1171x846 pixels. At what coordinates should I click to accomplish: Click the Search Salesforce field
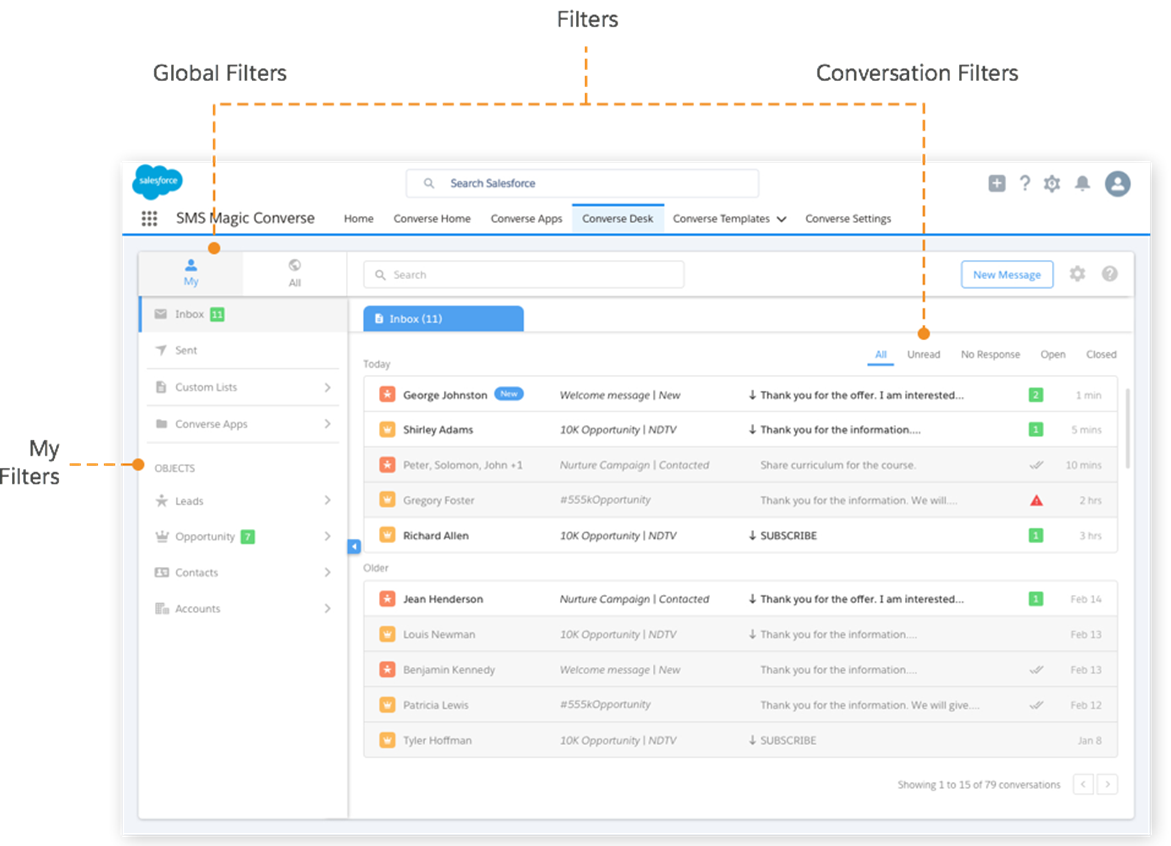pos(583,183)
